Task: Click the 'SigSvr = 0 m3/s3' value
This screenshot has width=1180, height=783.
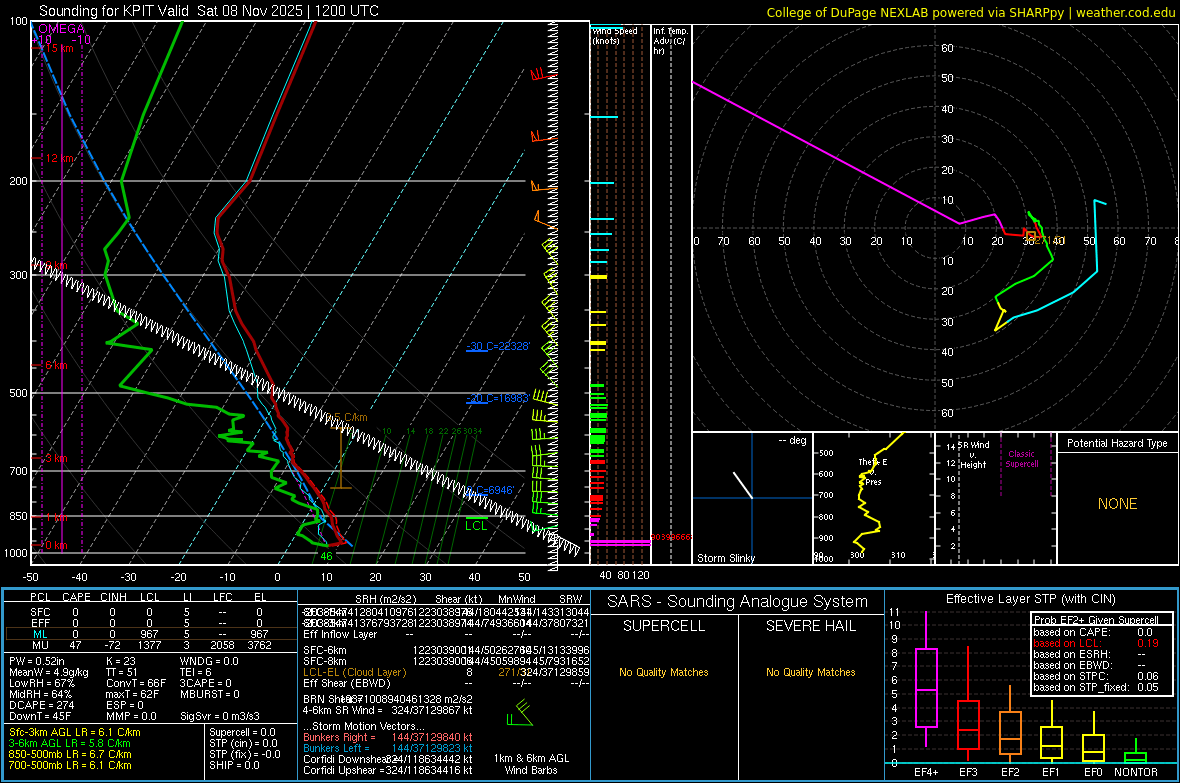Action: 220,716
